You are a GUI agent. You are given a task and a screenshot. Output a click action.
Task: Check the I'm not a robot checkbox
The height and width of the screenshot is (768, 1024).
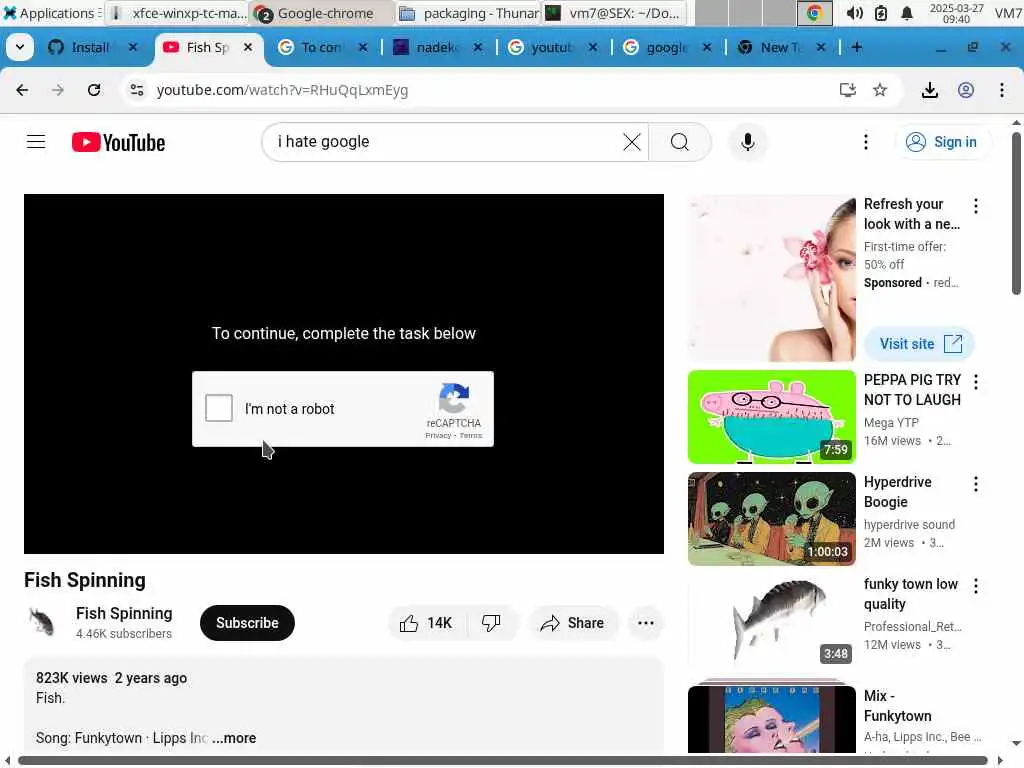(219, 409)
